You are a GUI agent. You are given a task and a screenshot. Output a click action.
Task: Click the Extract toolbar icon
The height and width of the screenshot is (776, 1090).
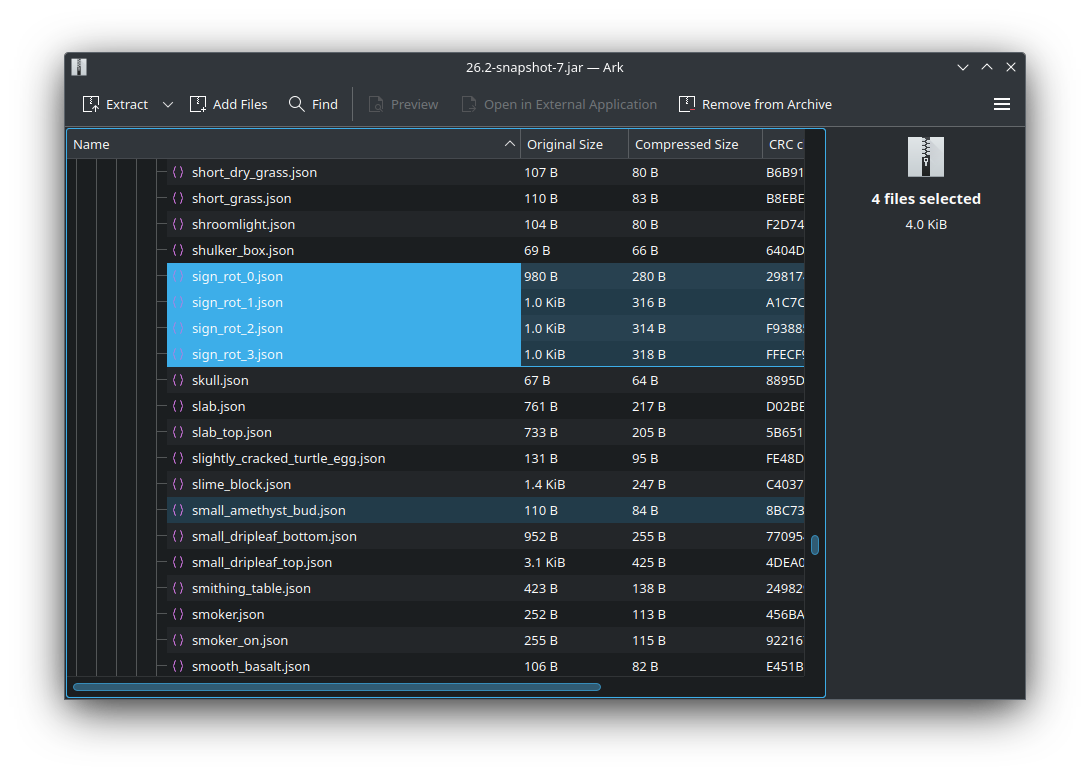(x=91, y=104)
